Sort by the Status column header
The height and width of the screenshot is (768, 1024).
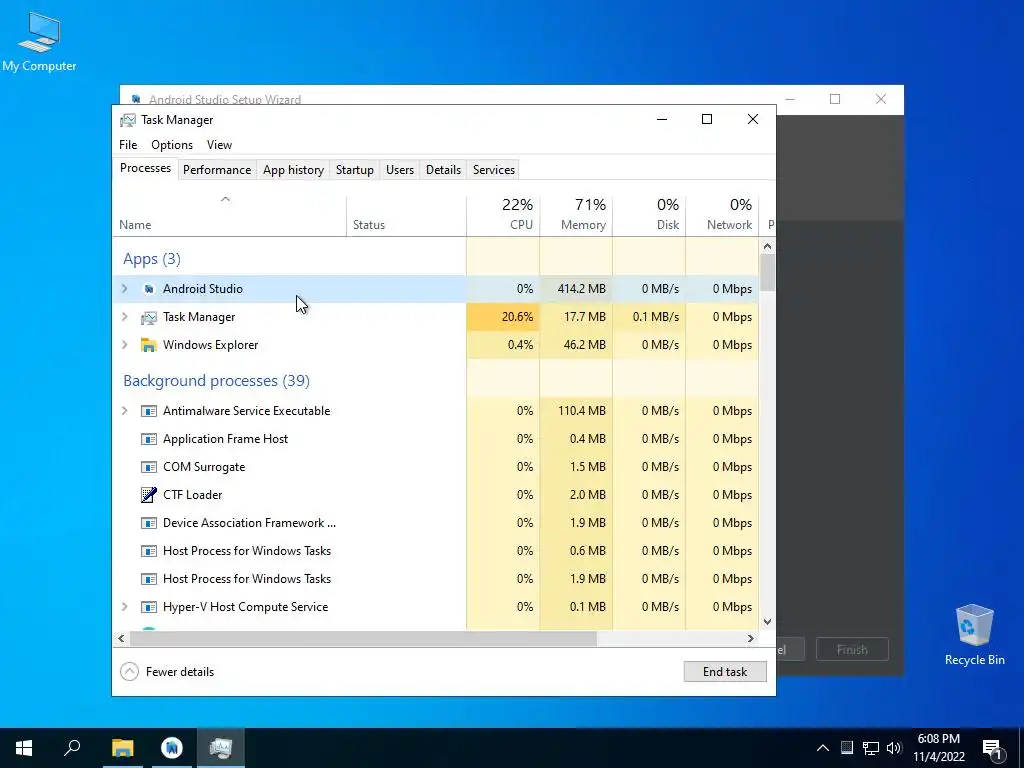click(x=406, y=215)
